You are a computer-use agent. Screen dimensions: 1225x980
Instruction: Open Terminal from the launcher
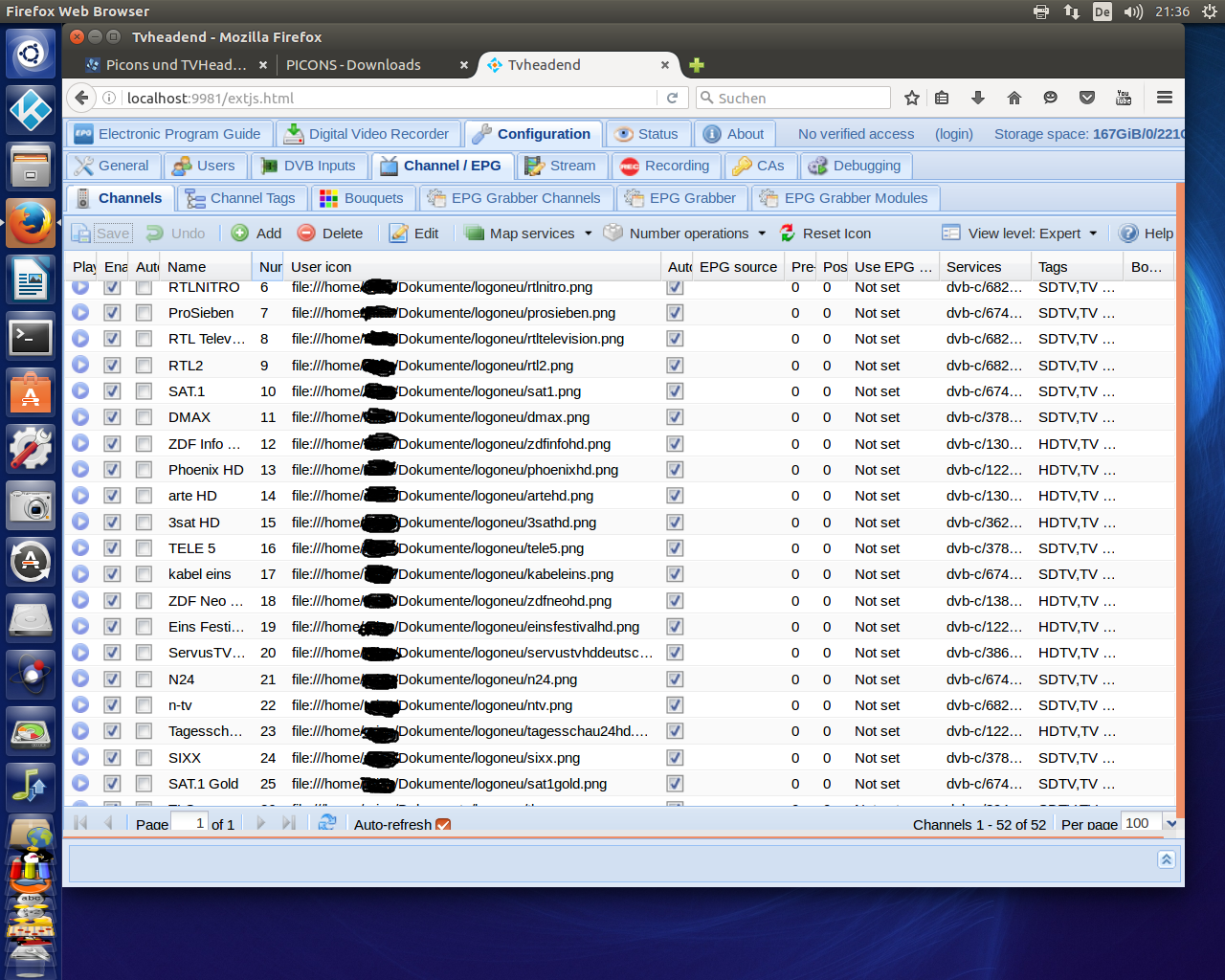[31, 338]
